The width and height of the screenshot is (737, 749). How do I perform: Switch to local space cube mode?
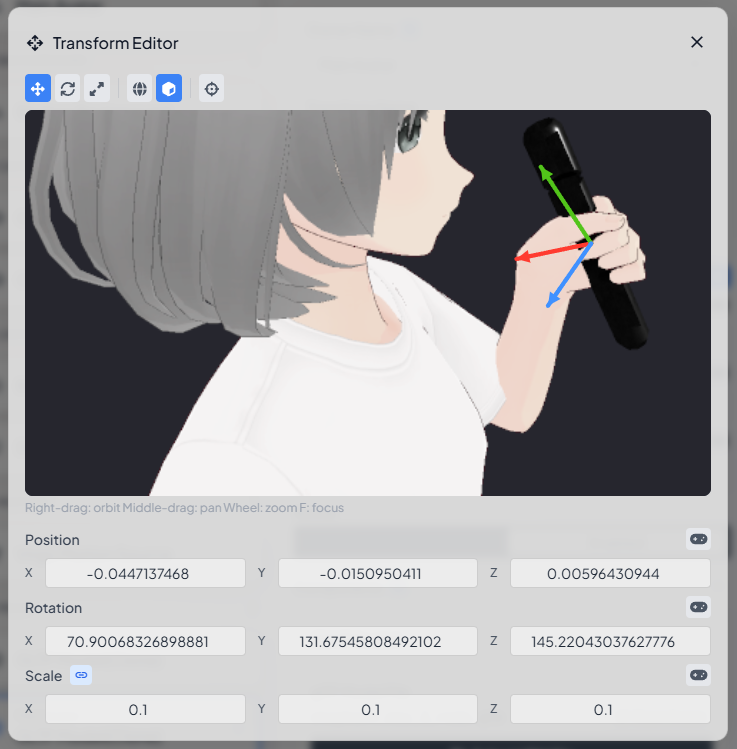[x=169, y=88]
